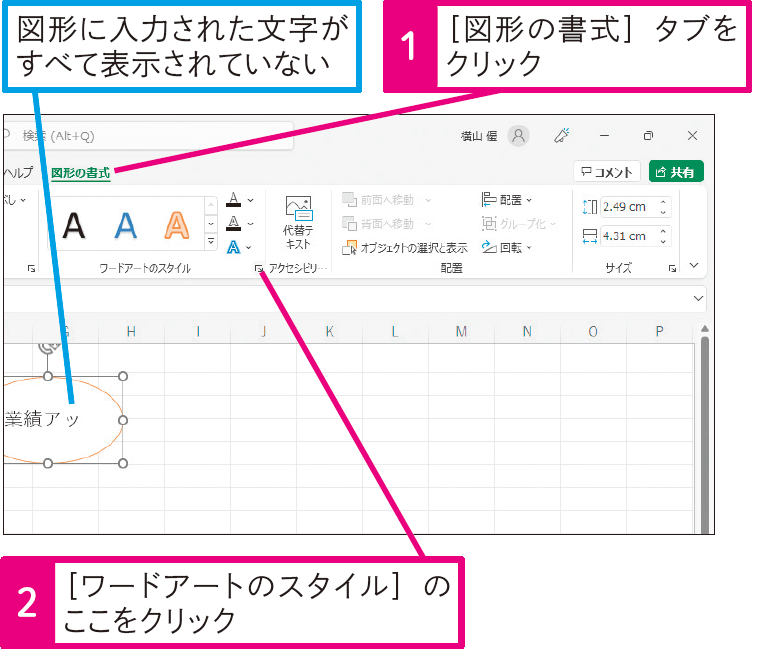Select column N header
This screenshot has width=783, height=649.
[x=527, y=331]
